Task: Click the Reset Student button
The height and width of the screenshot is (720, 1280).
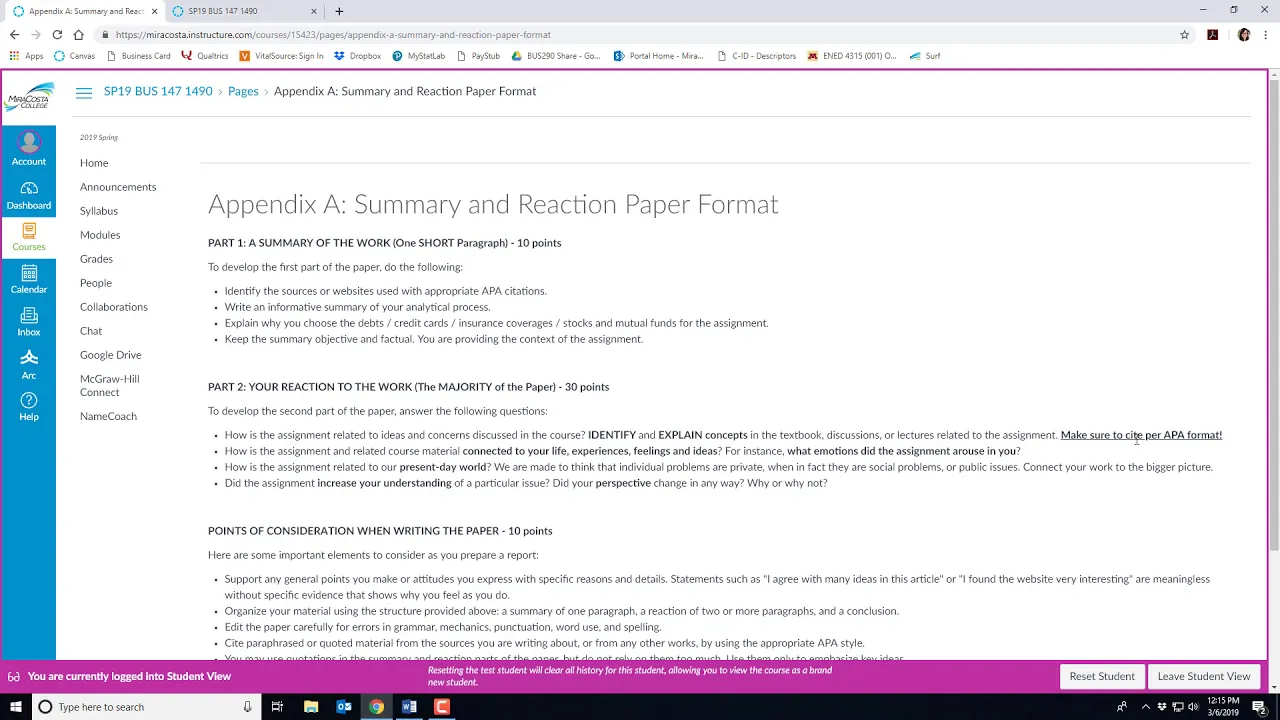Action: coord(1102,676)
